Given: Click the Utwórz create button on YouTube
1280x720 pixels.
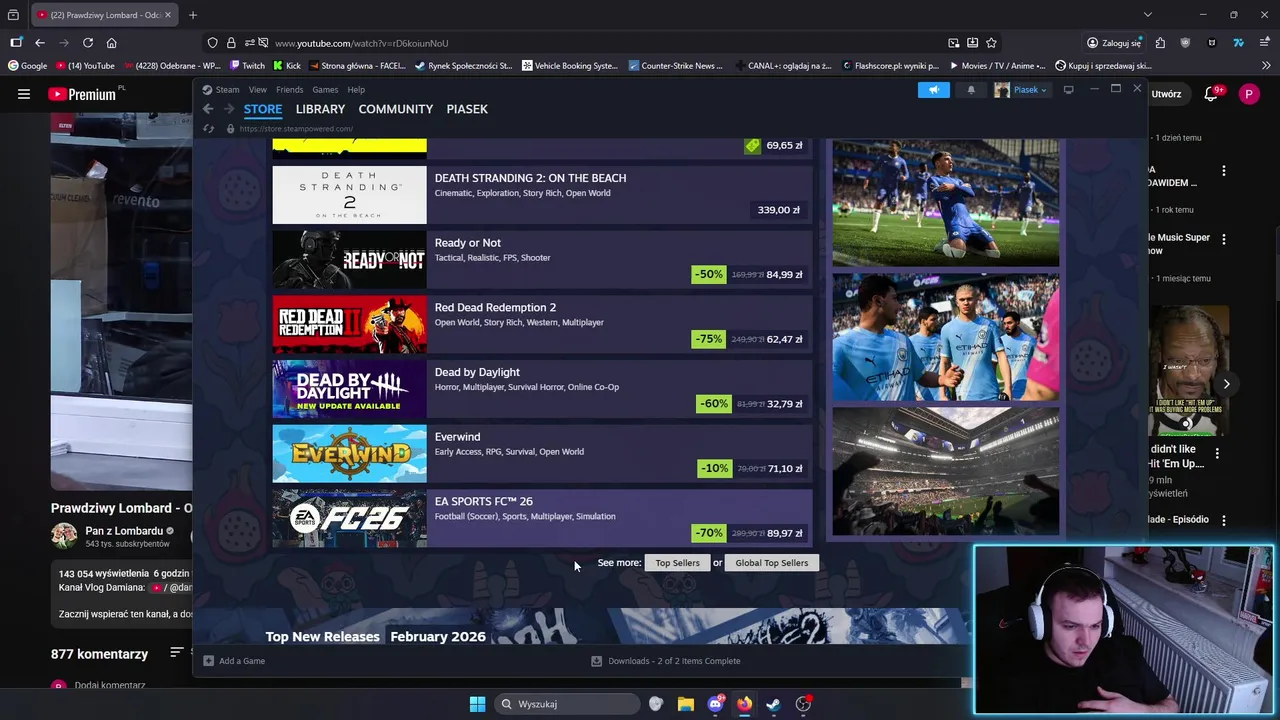Looking at the screenshot, I should [x=1166, y=94].
